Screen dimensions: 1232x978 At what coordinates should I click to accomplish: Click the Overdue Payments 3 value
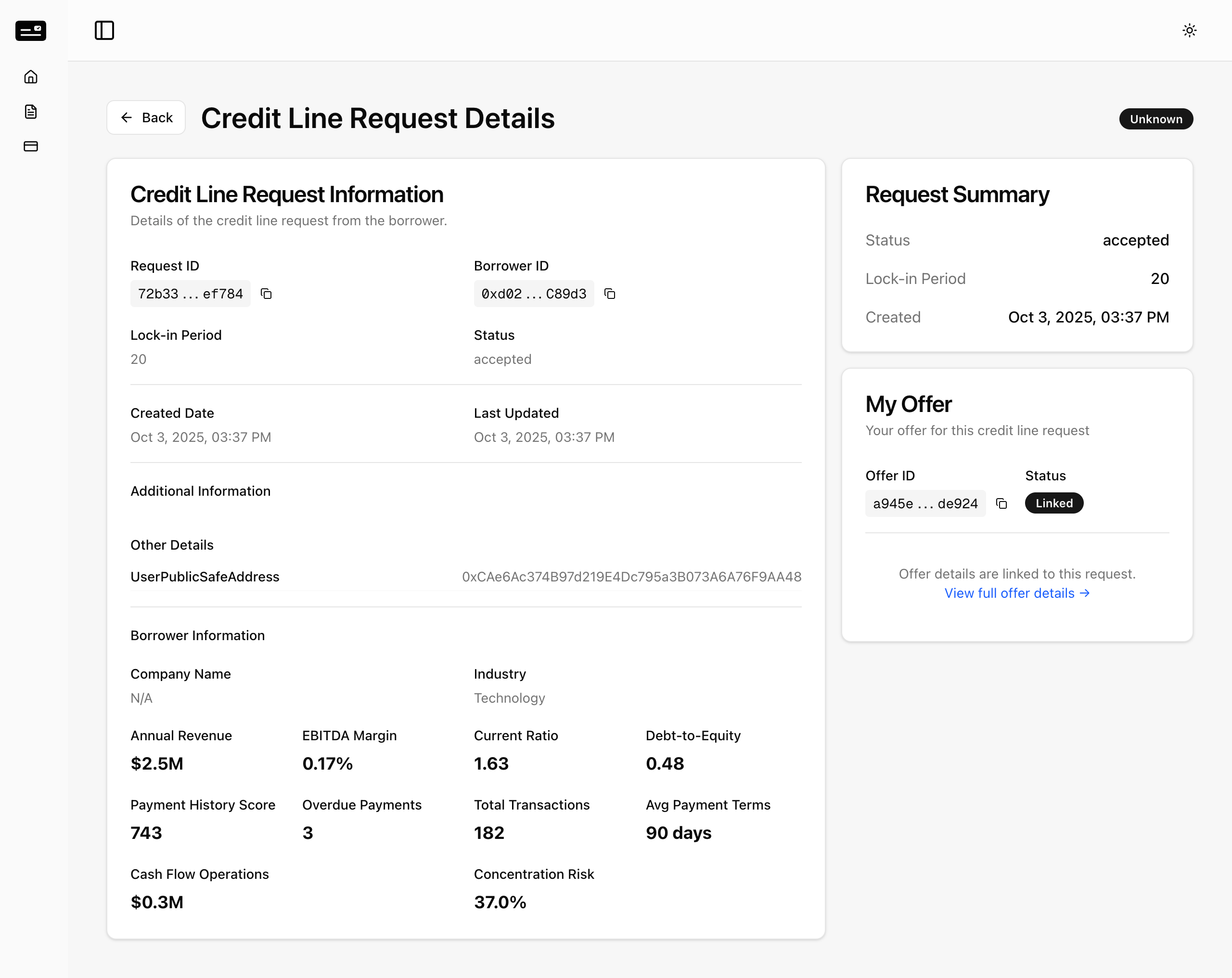pos(308,833)
